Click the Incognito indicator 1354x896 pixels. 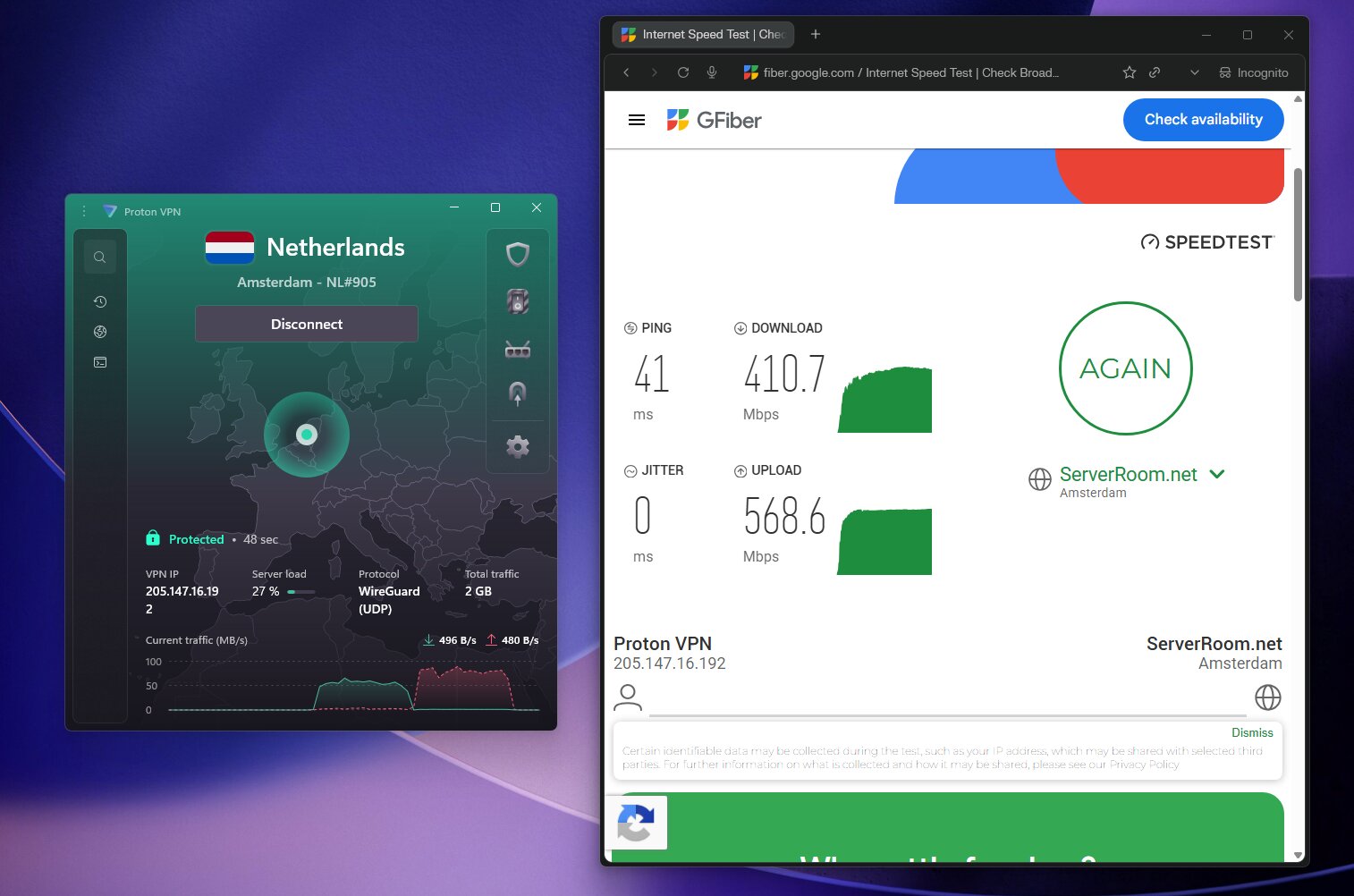(x=1254, y=72)
